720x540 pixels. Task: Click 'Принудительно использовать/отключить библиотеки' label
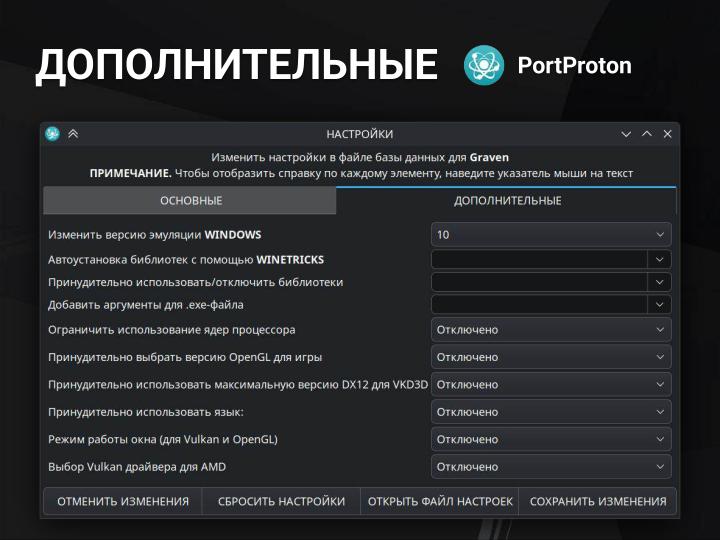click(196, 282)
